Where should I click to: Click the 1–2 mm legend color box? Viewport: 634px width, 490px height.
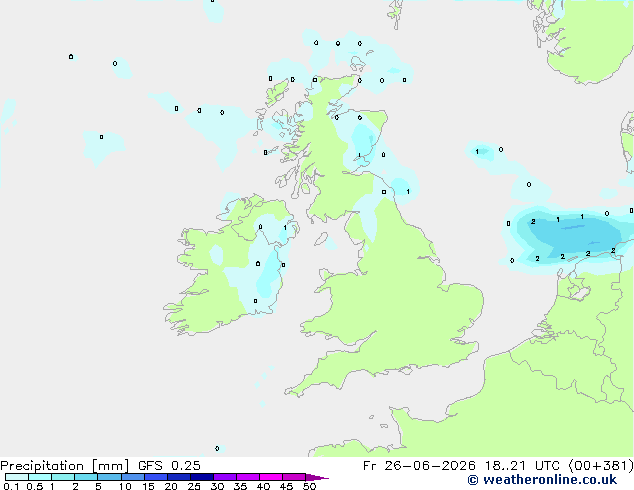coord(63,477)
